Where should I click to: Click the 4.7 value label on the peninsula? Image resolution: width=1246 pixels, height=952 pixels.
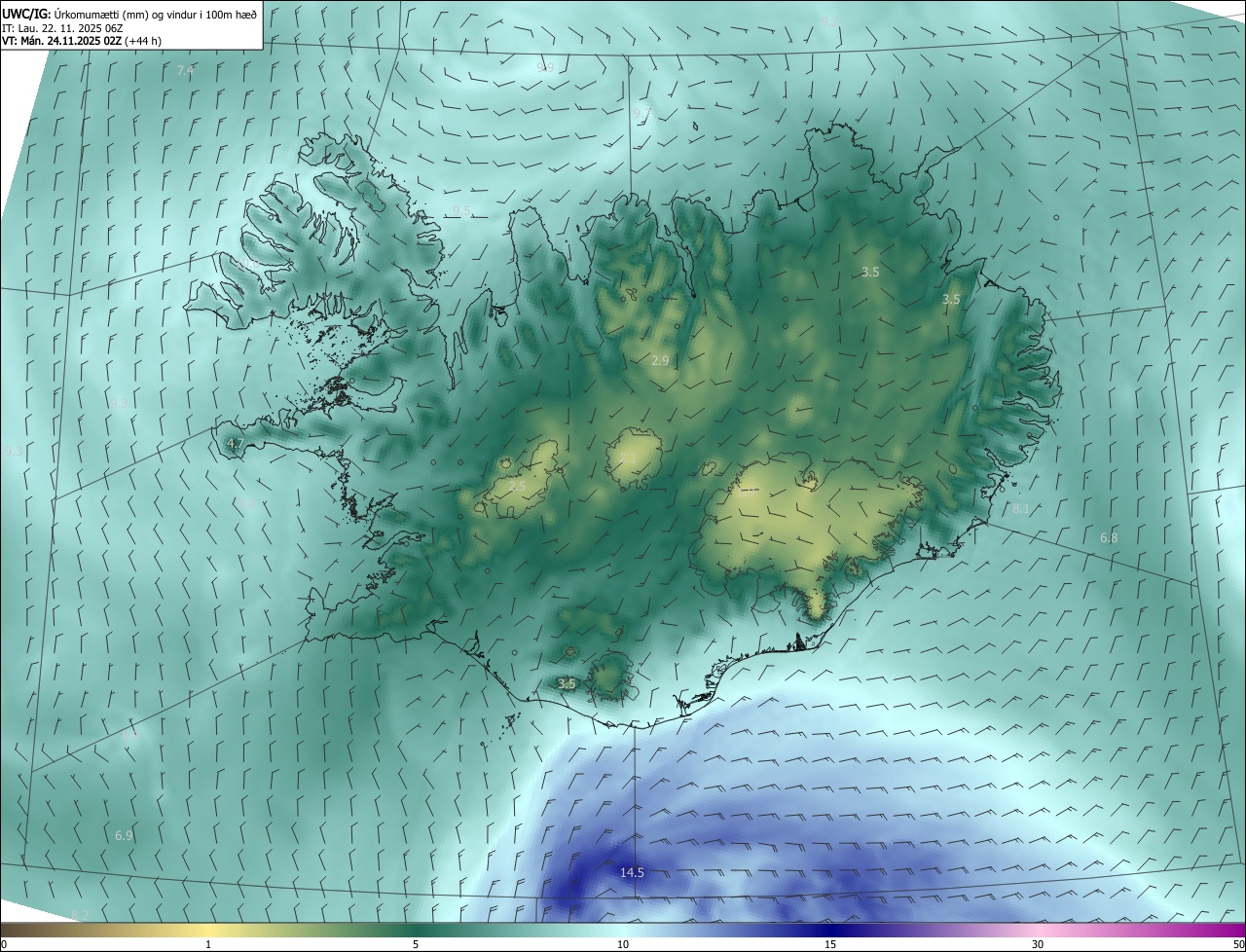click(x=235, y=444)
